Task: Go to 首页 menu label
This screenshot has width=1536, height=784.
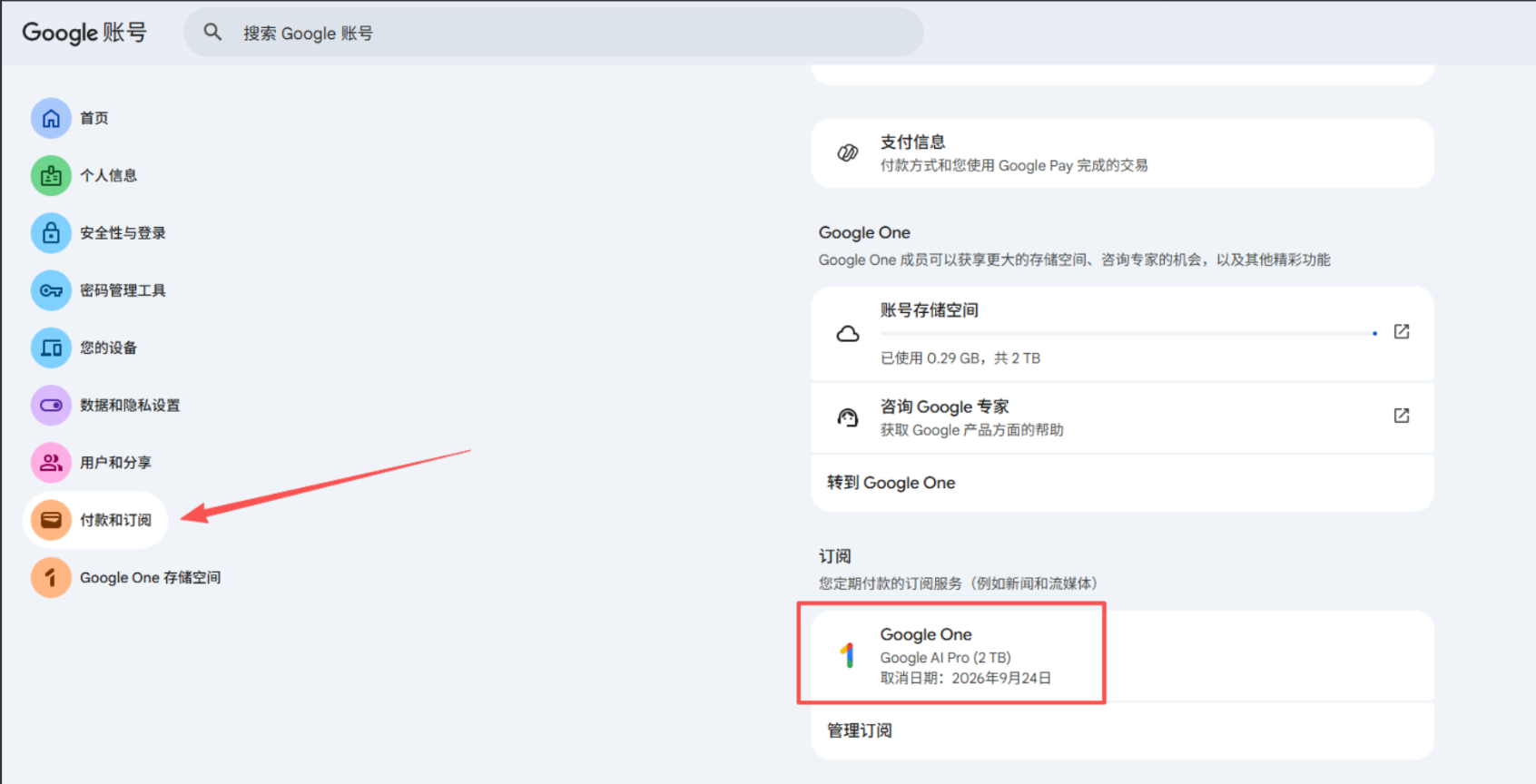Action: point(94,118)
